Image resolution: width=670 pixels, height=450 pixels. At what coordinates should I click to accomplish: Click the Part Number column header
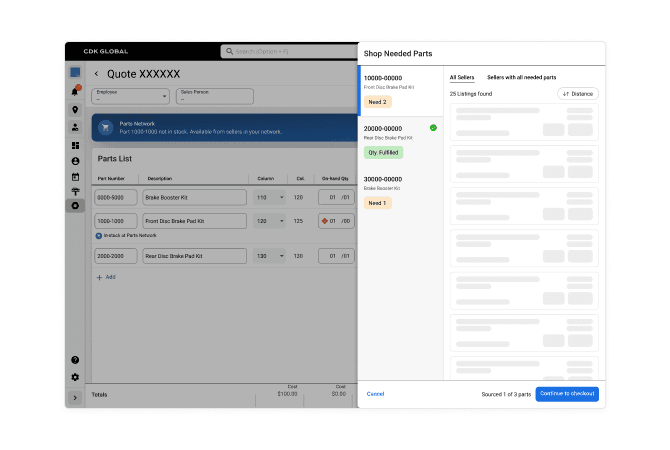111,179
